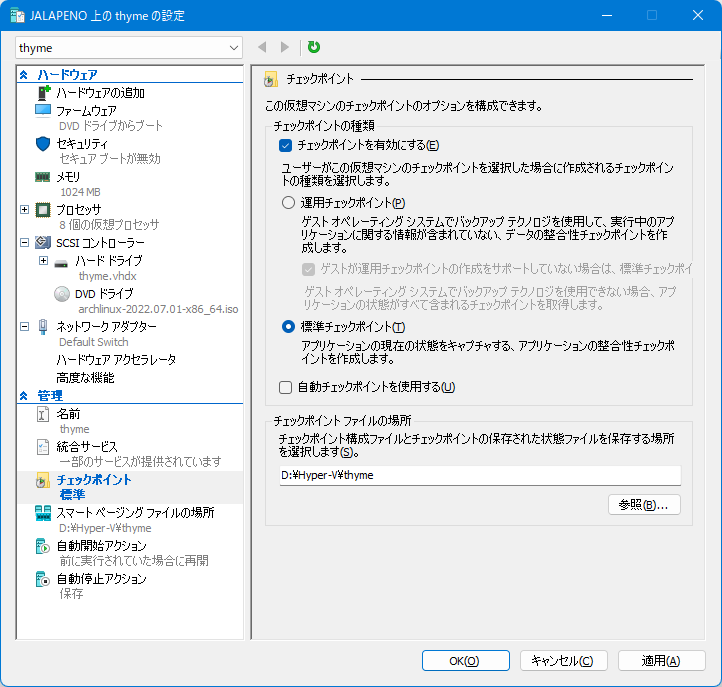
Task: Click セキュア ブートが無効 text
Action: [x=110, y=159]
